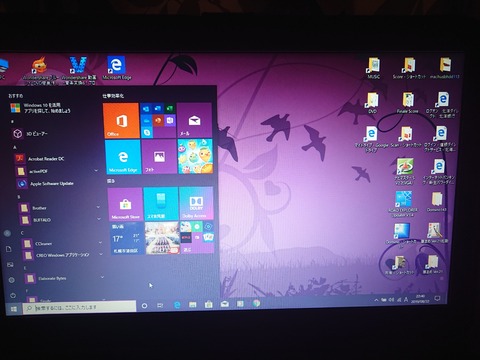
Task: Select the blue V Wondershare desktop icon
Action: point(78,70)
